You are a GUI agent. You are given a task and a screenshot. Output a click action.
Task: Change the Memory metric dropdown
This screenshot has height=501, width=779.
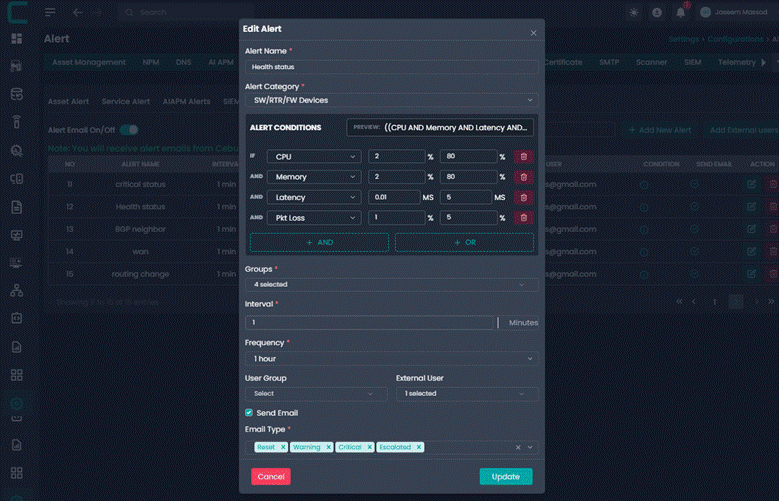click(314, 177)
